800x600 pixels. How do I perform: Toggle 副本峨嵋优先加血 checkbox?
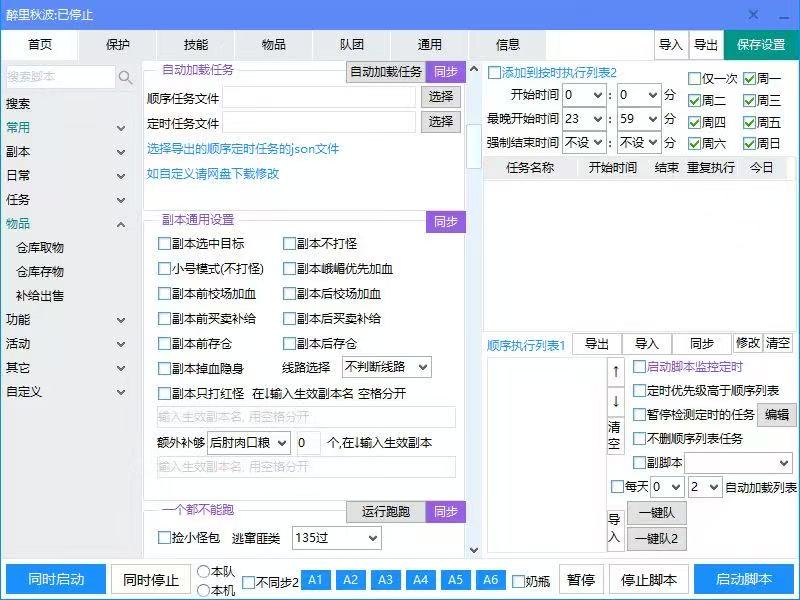pos(289,269)
